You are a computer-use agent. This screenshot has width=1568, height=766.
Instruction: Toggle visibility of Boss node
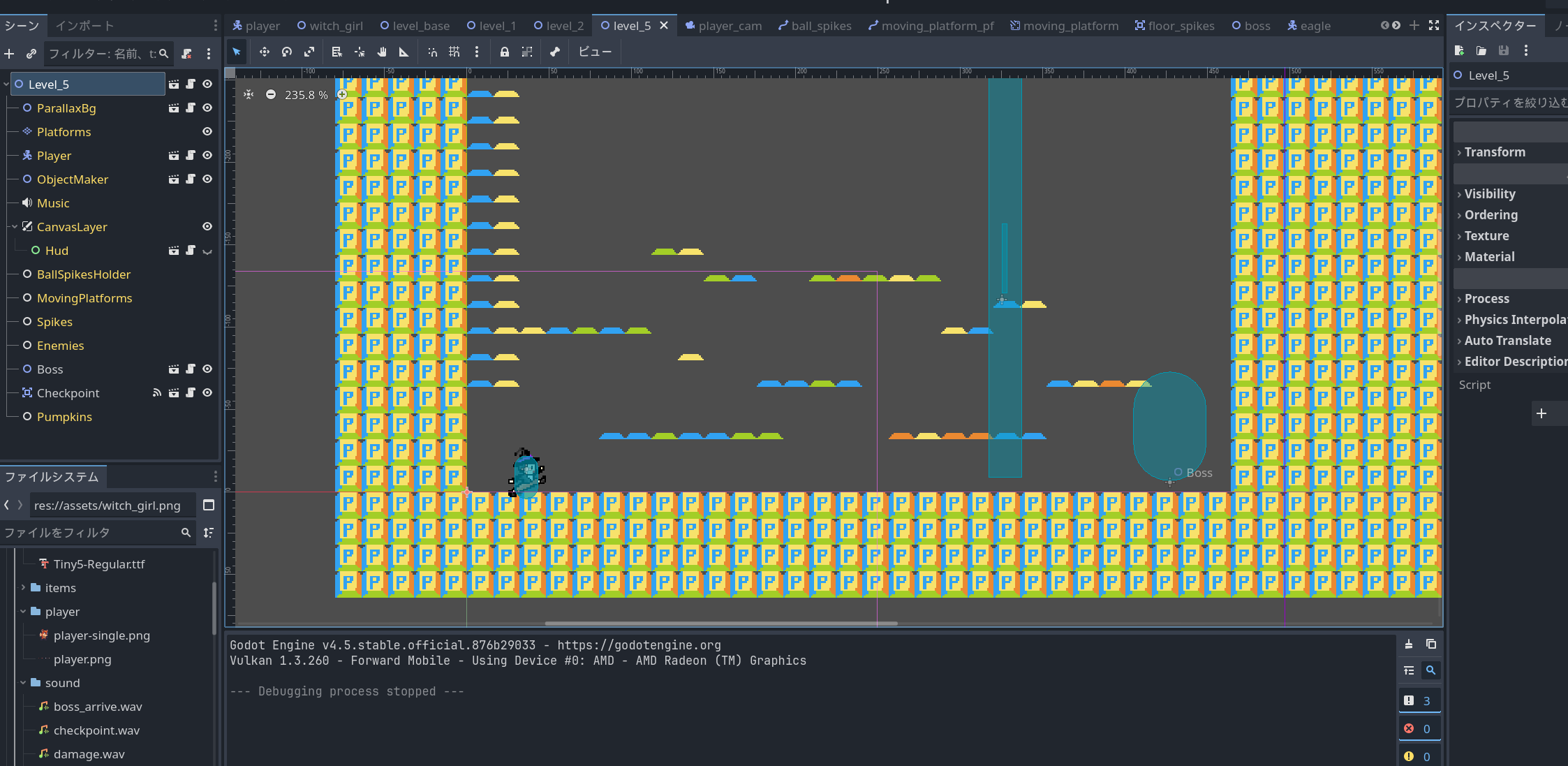pyautogui.click(x=207, y=369)
